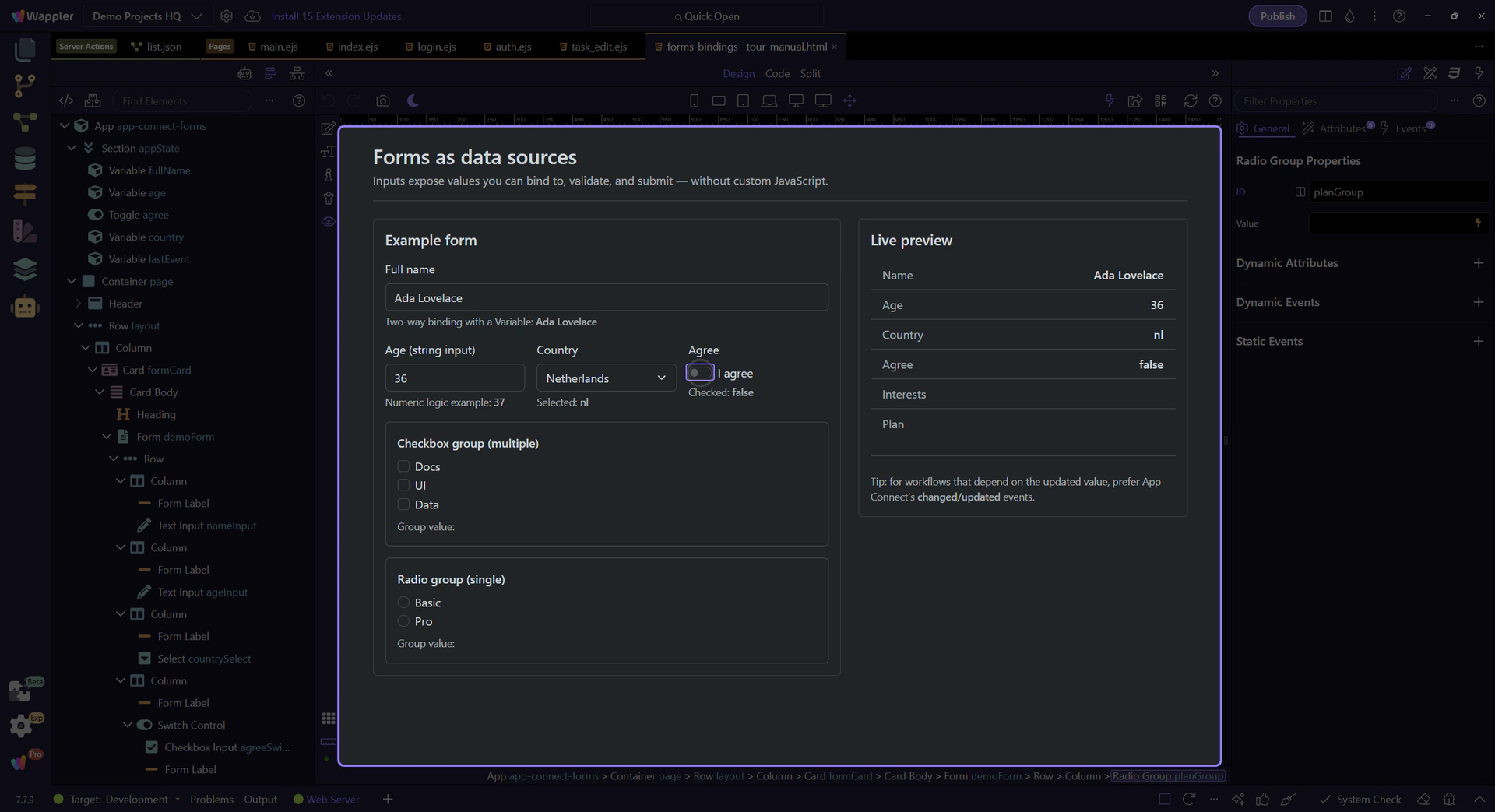Switch to the Code view tab
Image resolution: width=1495 pixels, height=812 pixels.
pyautogui.click(x=776, y=73)
